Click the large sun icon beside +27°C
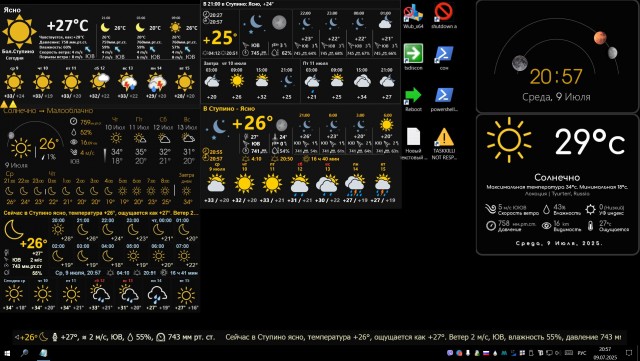This screenshot has width=640, height=361. pos(19,31)
